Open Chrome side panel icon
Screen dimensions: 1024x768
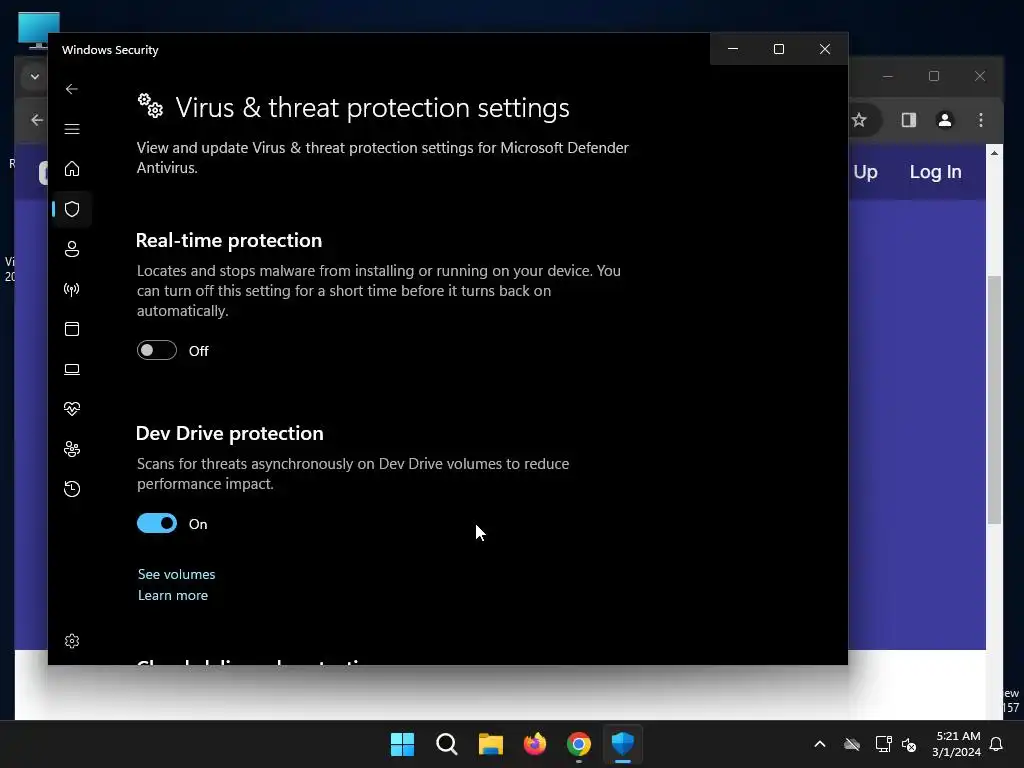[908, 120]
